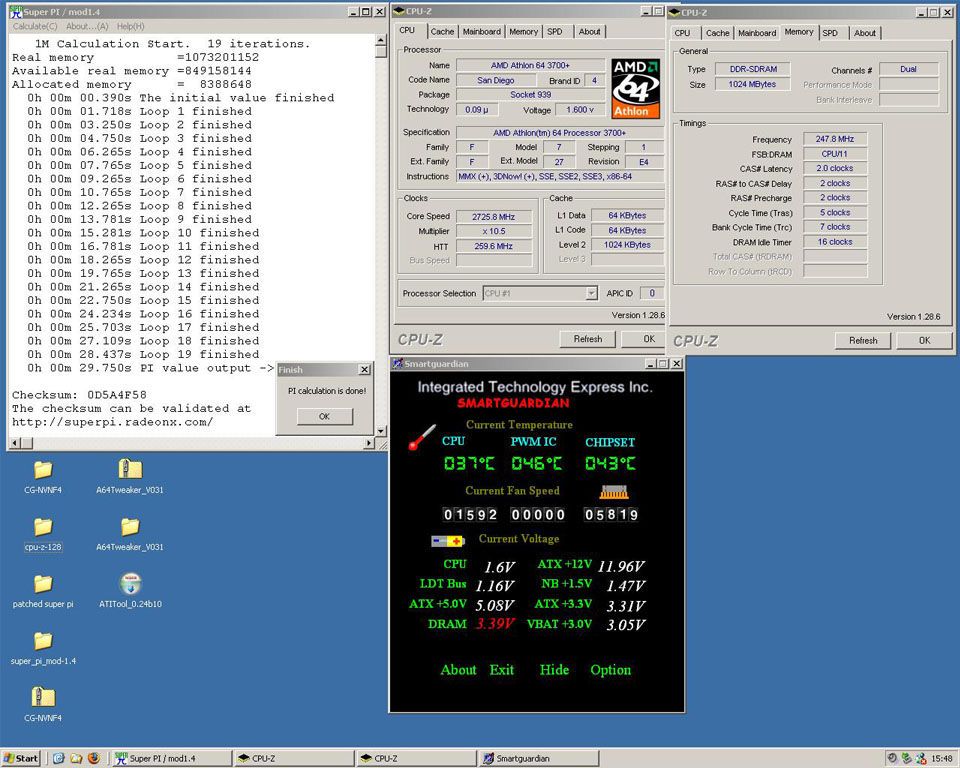Open the ATITool_0.24b10 desktop icon
The width and height of the screenshot is (960, 768).
click(130, 584)
